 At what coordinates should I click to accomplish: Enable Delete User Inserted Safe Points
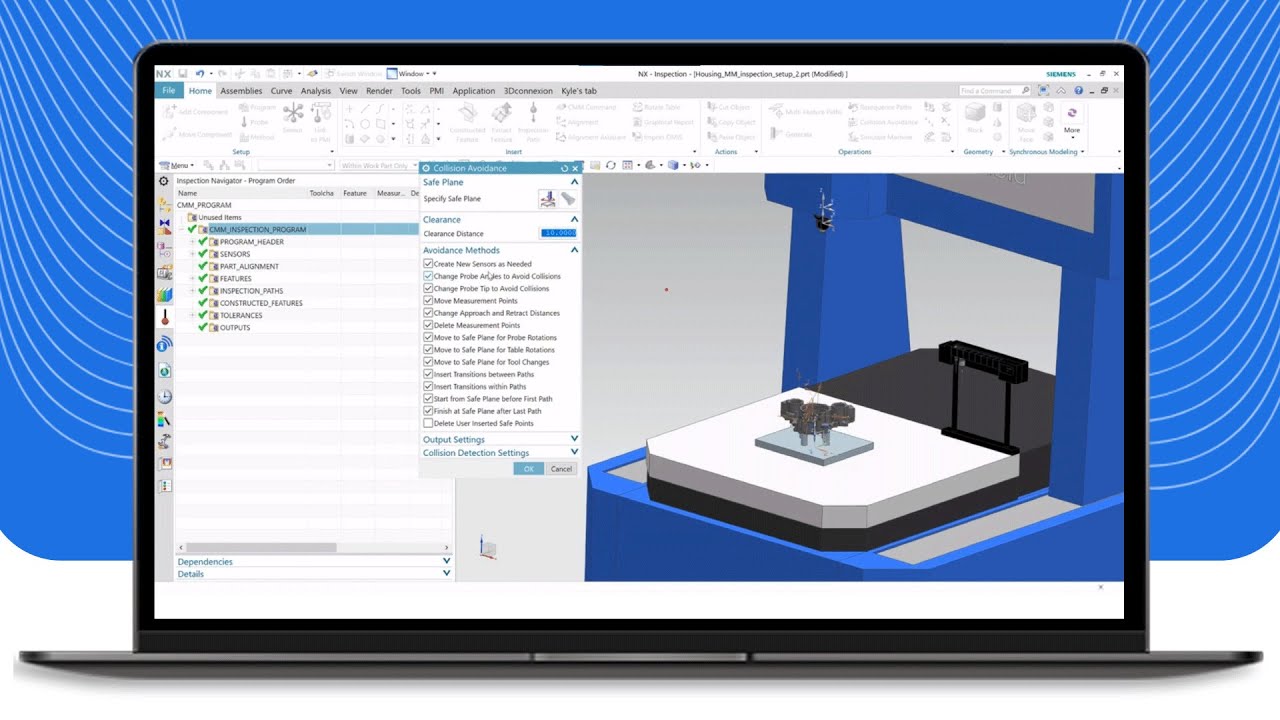(x=428, y=423)
